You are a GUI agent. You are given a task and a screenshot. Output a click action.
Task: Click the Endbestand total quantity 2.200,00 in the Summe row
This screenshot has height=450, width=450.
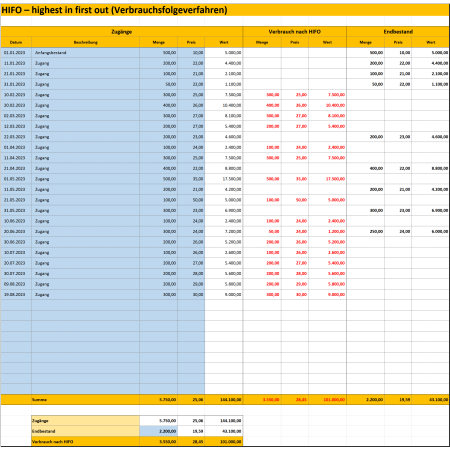point(366,400)
